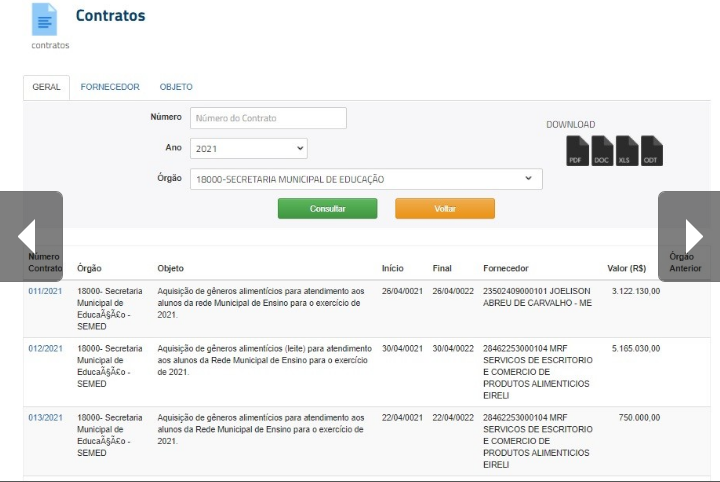Click the Contratos page heading

[110, 16]
